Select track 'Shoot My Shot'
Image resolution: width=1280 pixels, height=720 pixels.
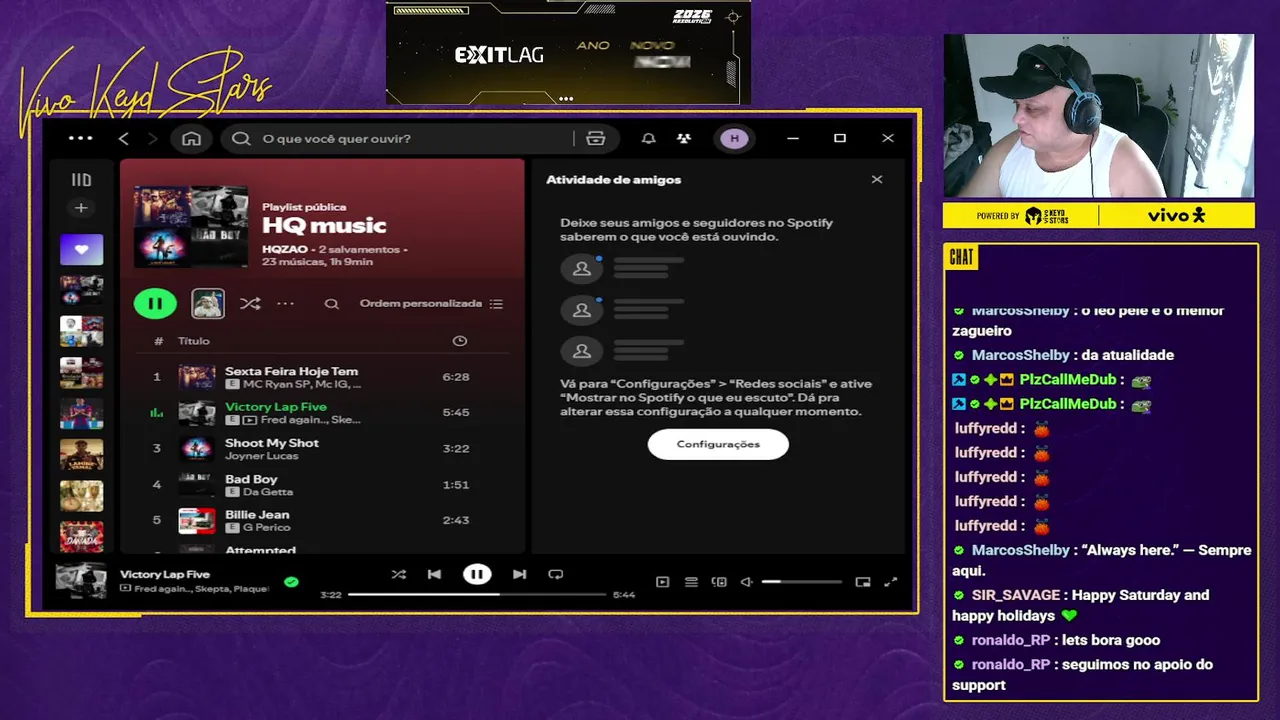tap(320, 448)
